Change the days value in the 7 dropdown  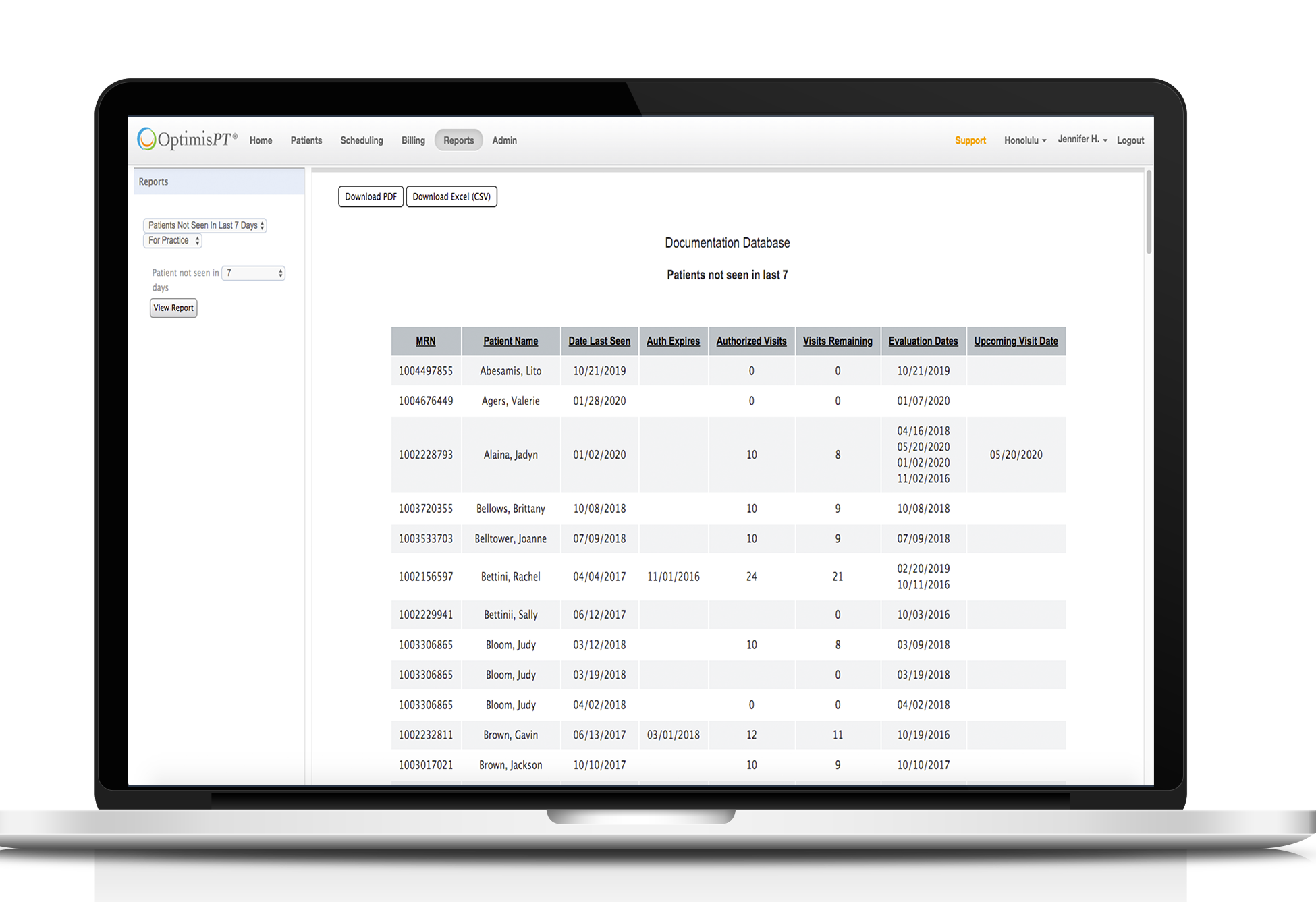pos(254,273)
